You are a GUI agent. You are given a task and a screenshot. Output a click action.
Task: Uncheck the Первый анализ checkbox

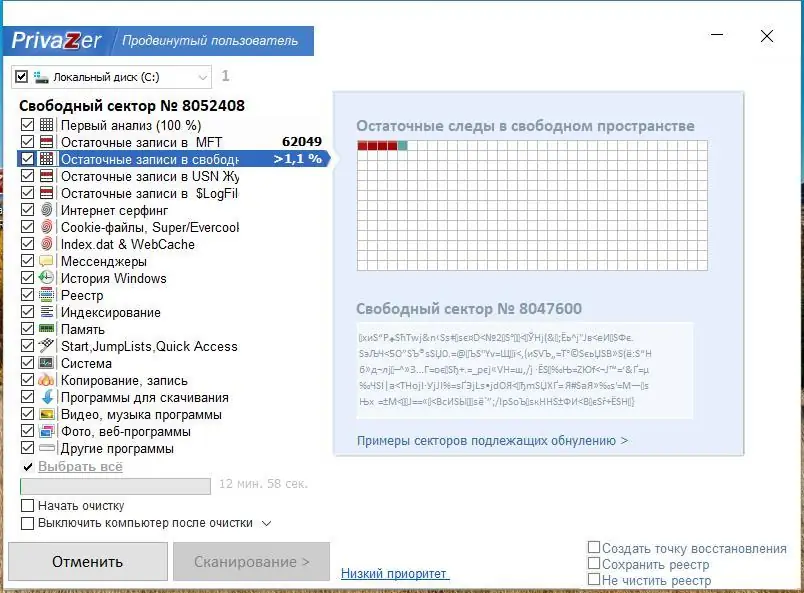coord(27,125)
